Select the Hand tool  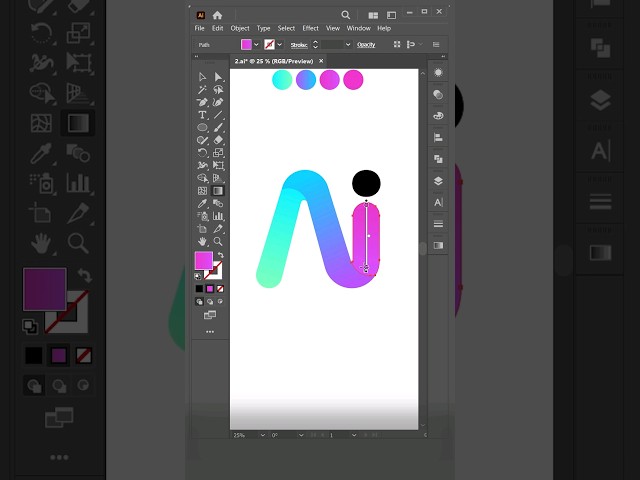click(202, 241)
